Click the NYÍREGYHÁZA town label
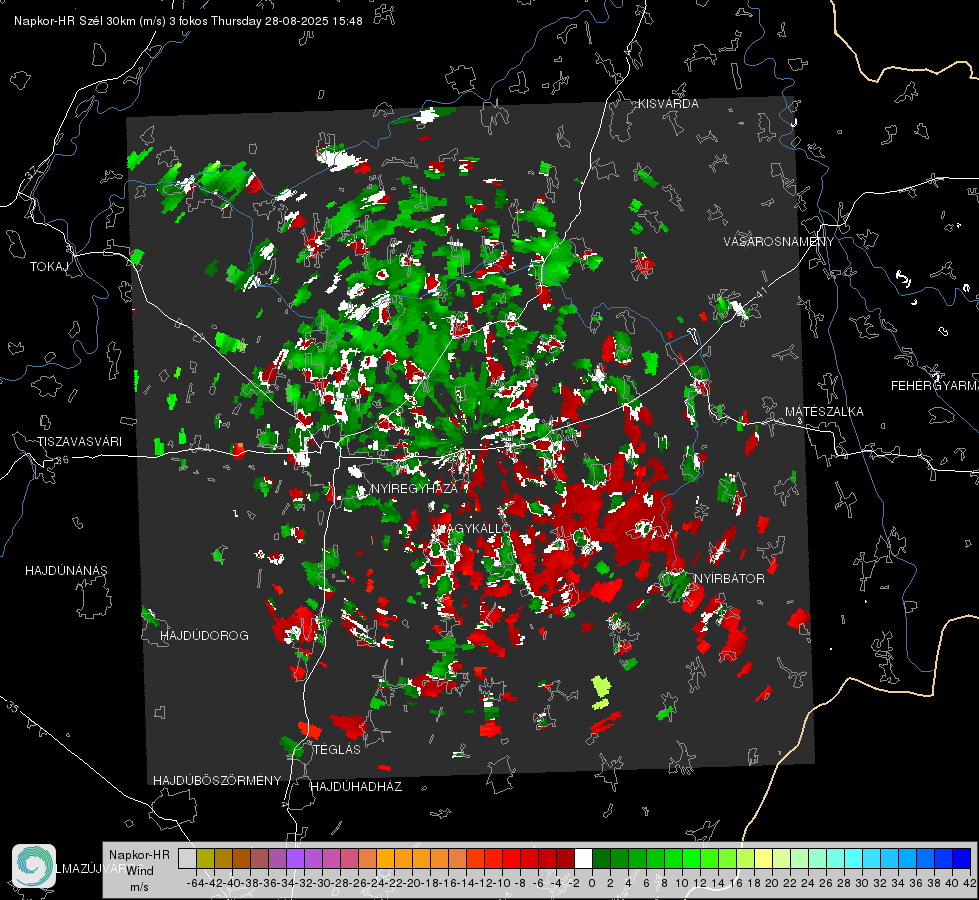Screen dimensions: 979x900 pos(414,488)
